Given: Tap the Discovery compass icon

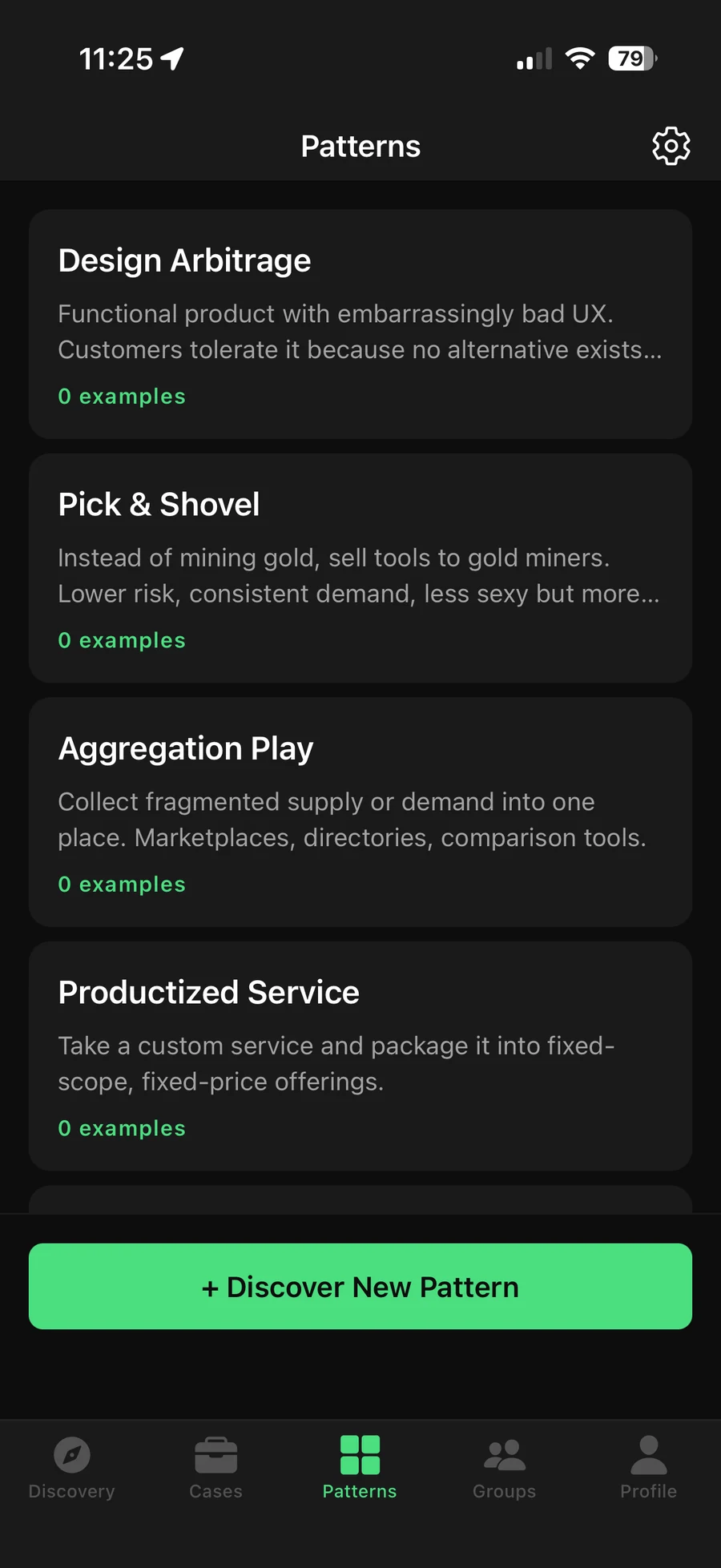Looking at the screenshot, I should pyautogui.click(x=71, y=1454).
